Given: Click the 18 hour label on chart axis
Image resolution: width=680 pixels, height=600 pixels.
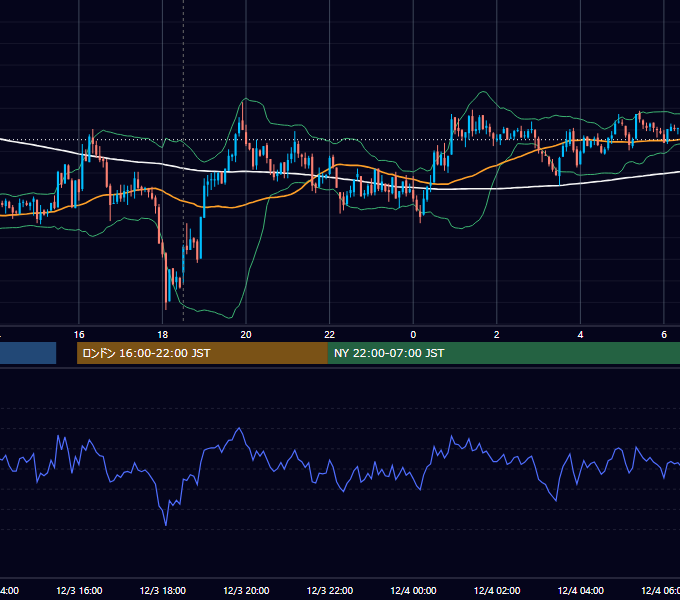Looking at the screenshot, I should pos(162,335).
